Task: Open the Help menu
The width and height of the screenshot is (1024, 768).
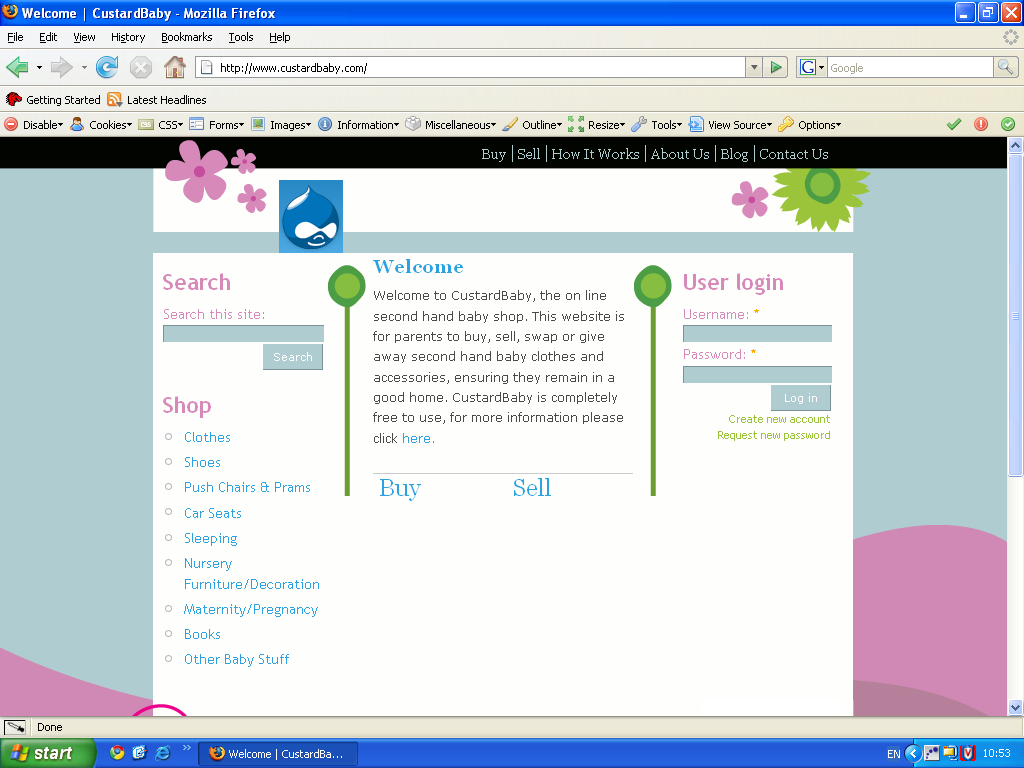Action: (x=280, y=37)
